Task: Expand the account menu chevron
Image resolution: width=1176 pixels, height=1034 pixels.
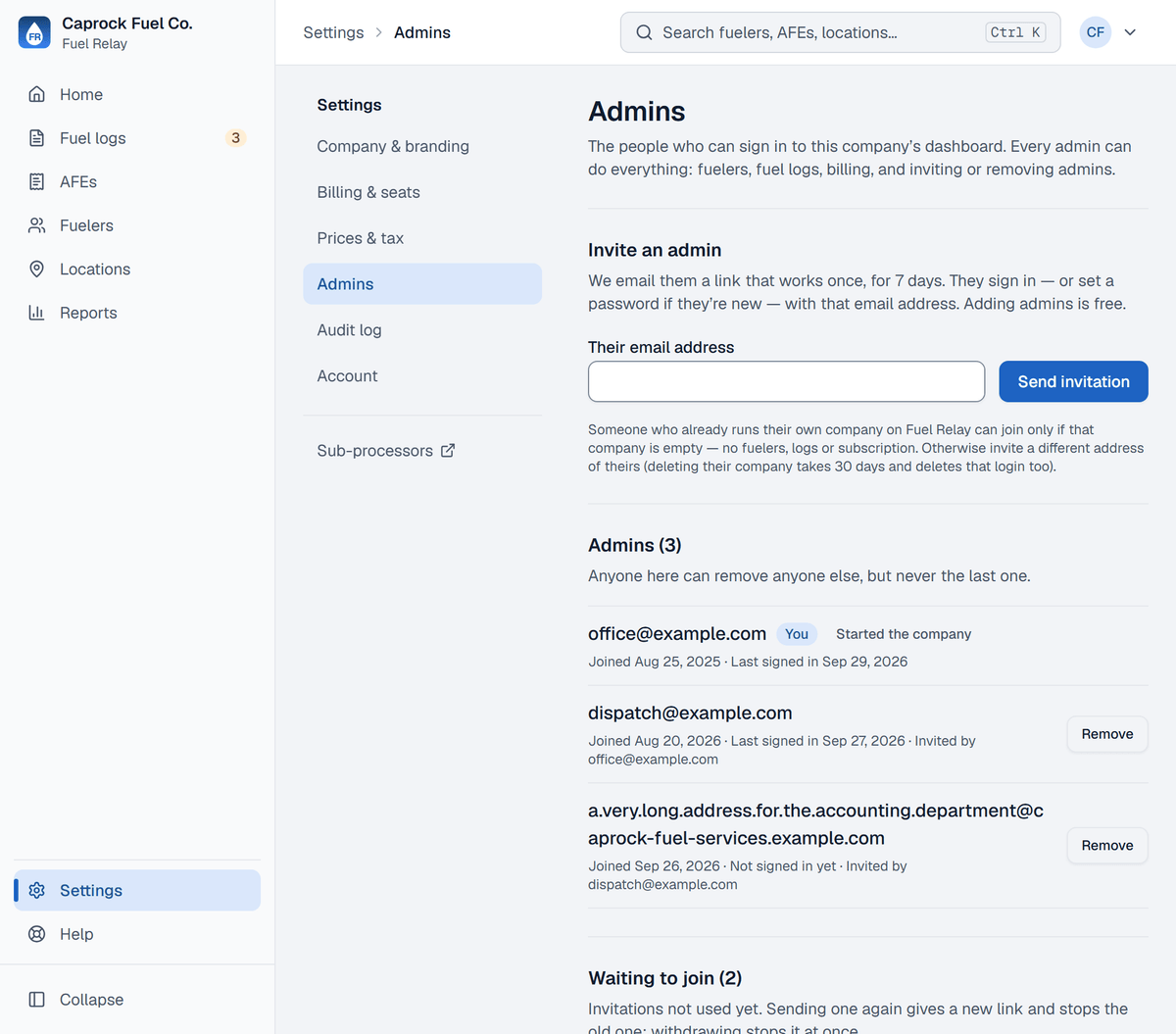Action: (x=1130, y=32)
